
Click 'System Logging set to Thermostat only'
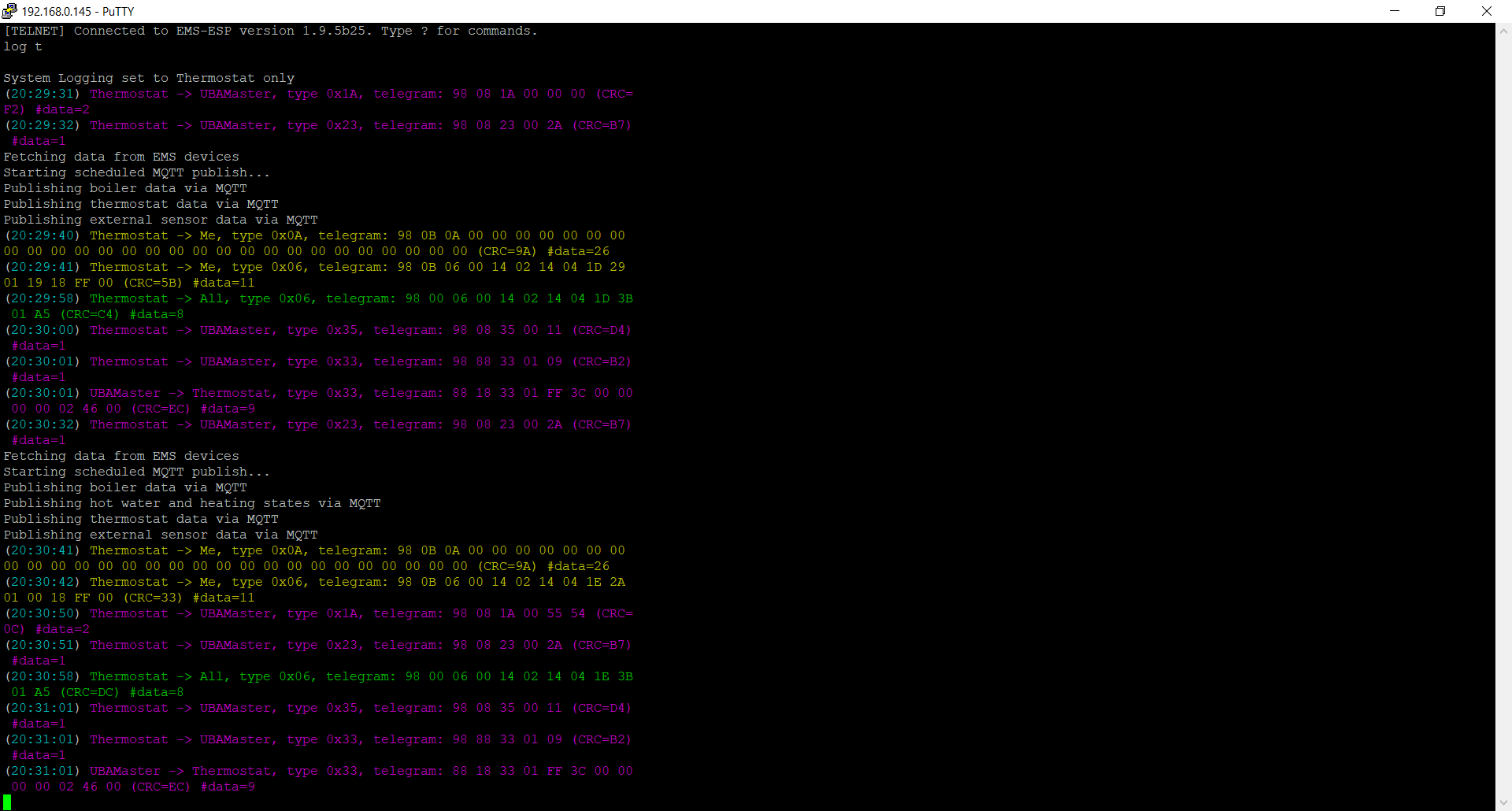click(x=149, y=78)
